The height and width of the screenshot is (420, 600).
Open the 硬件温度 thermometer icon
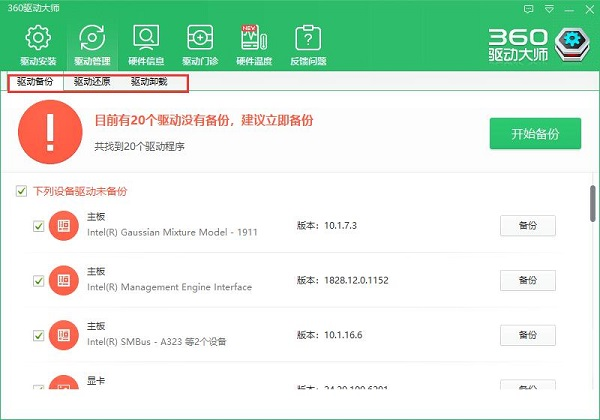click(254, 37)
